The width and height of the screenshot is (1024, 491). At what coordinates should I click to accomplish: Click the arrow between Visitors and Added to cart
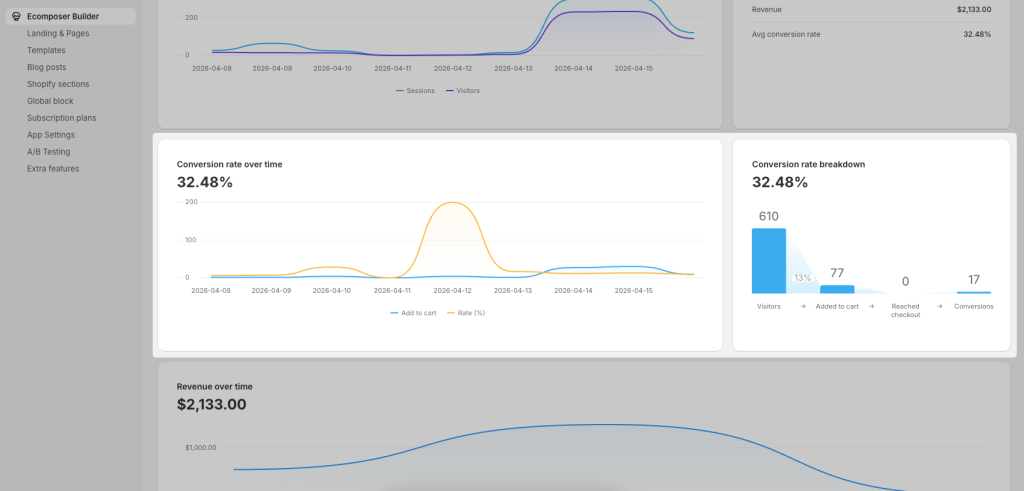tap(803, 307)
